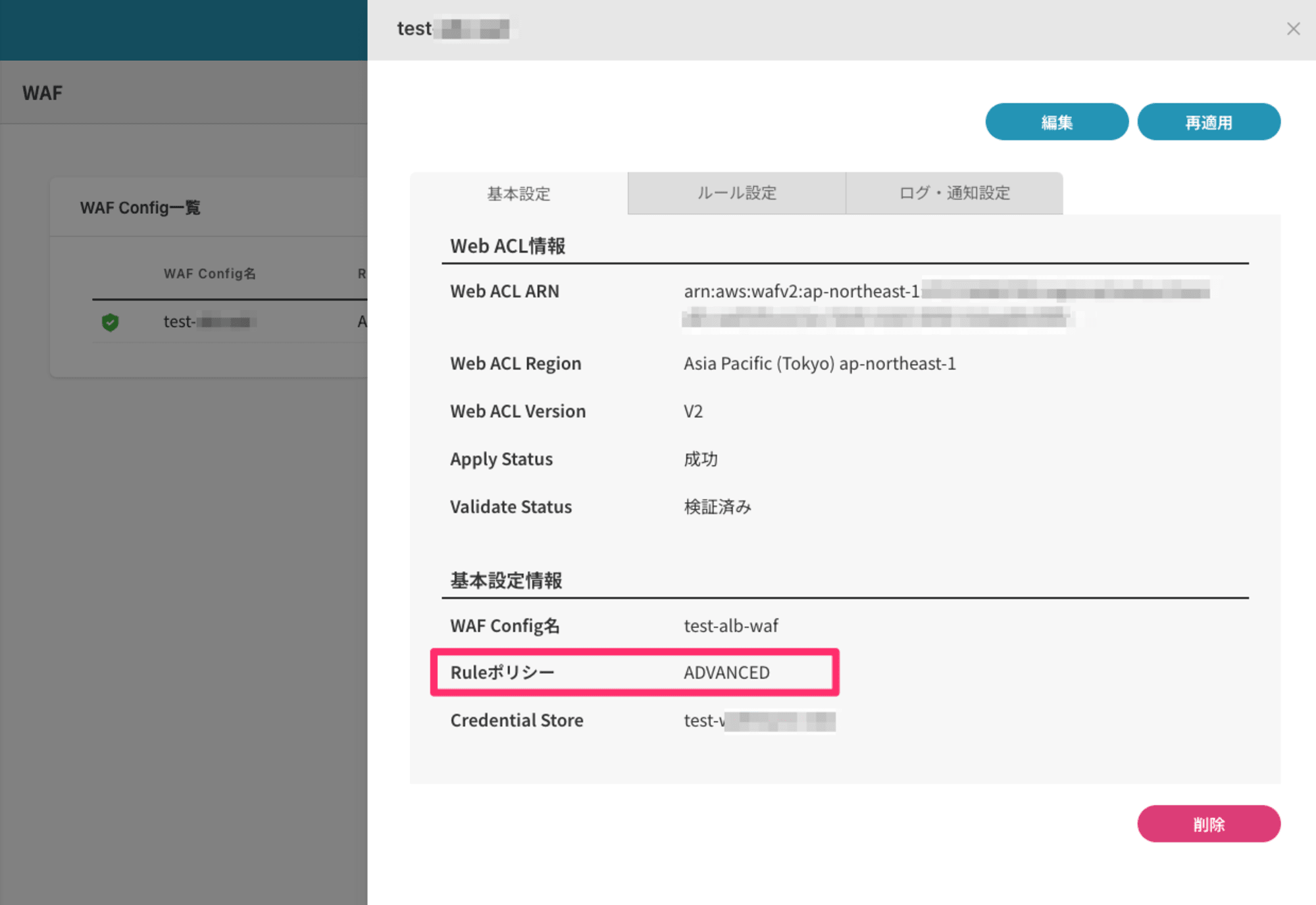Click the Credential Store label
Screen dimensions: 1316x905
517,721
